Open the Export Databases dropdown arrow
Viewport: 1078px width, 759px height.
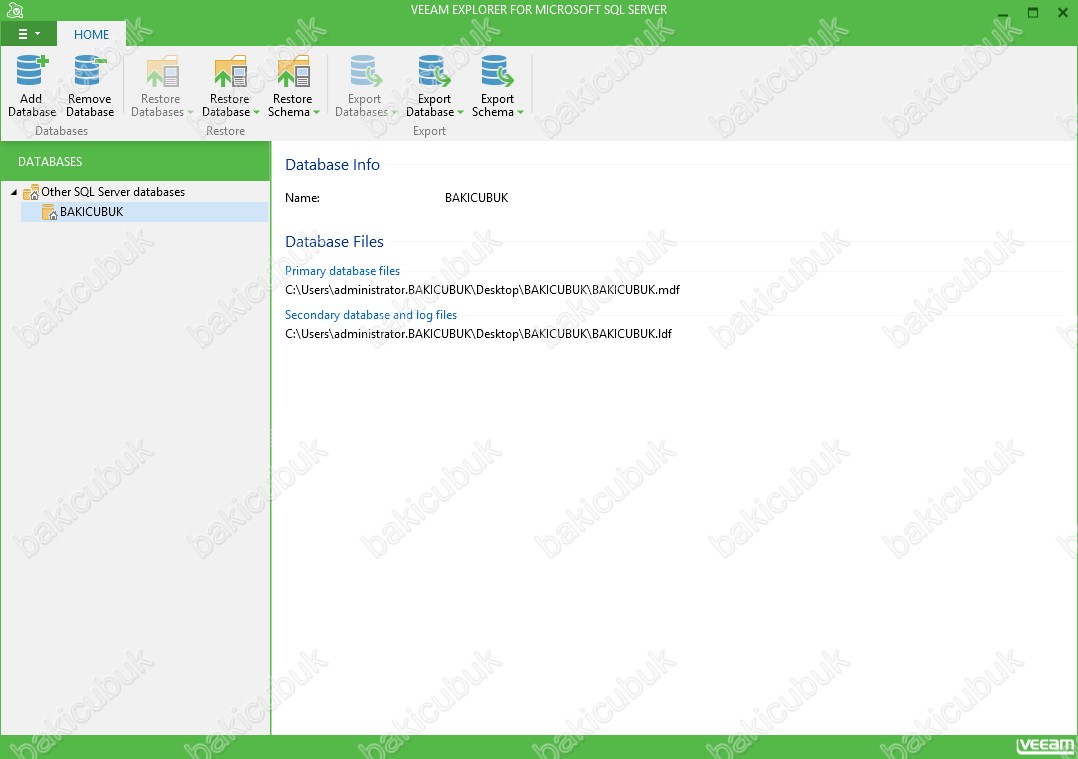pos(395,113)
